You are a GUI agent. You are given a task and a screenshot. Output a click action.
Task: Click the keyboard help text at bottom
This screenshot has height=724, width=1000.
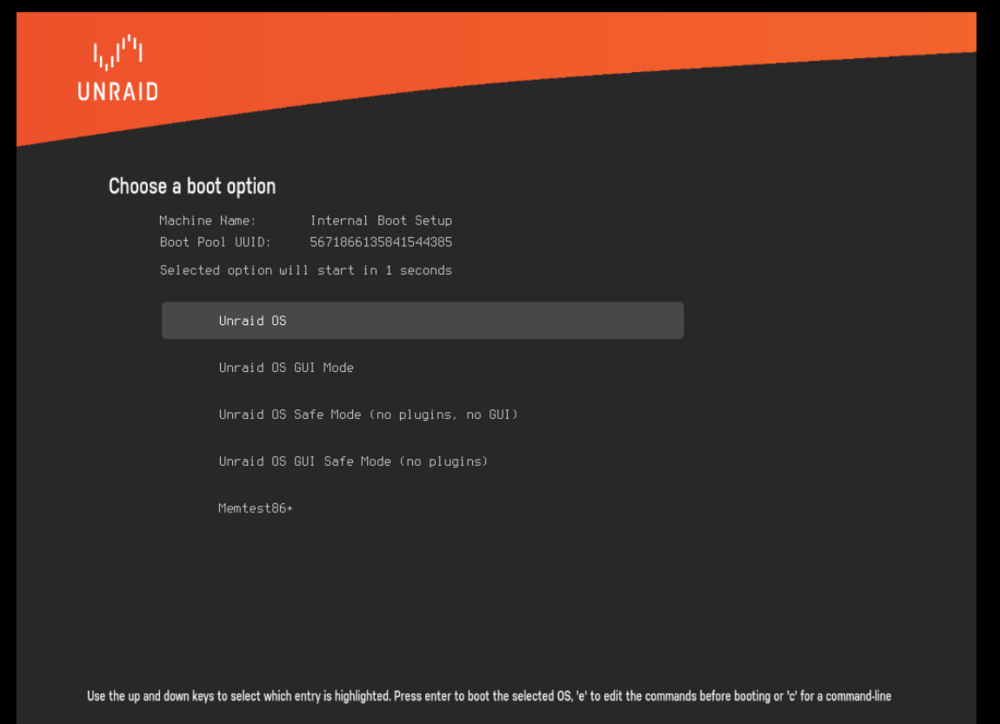pos(489,696)
